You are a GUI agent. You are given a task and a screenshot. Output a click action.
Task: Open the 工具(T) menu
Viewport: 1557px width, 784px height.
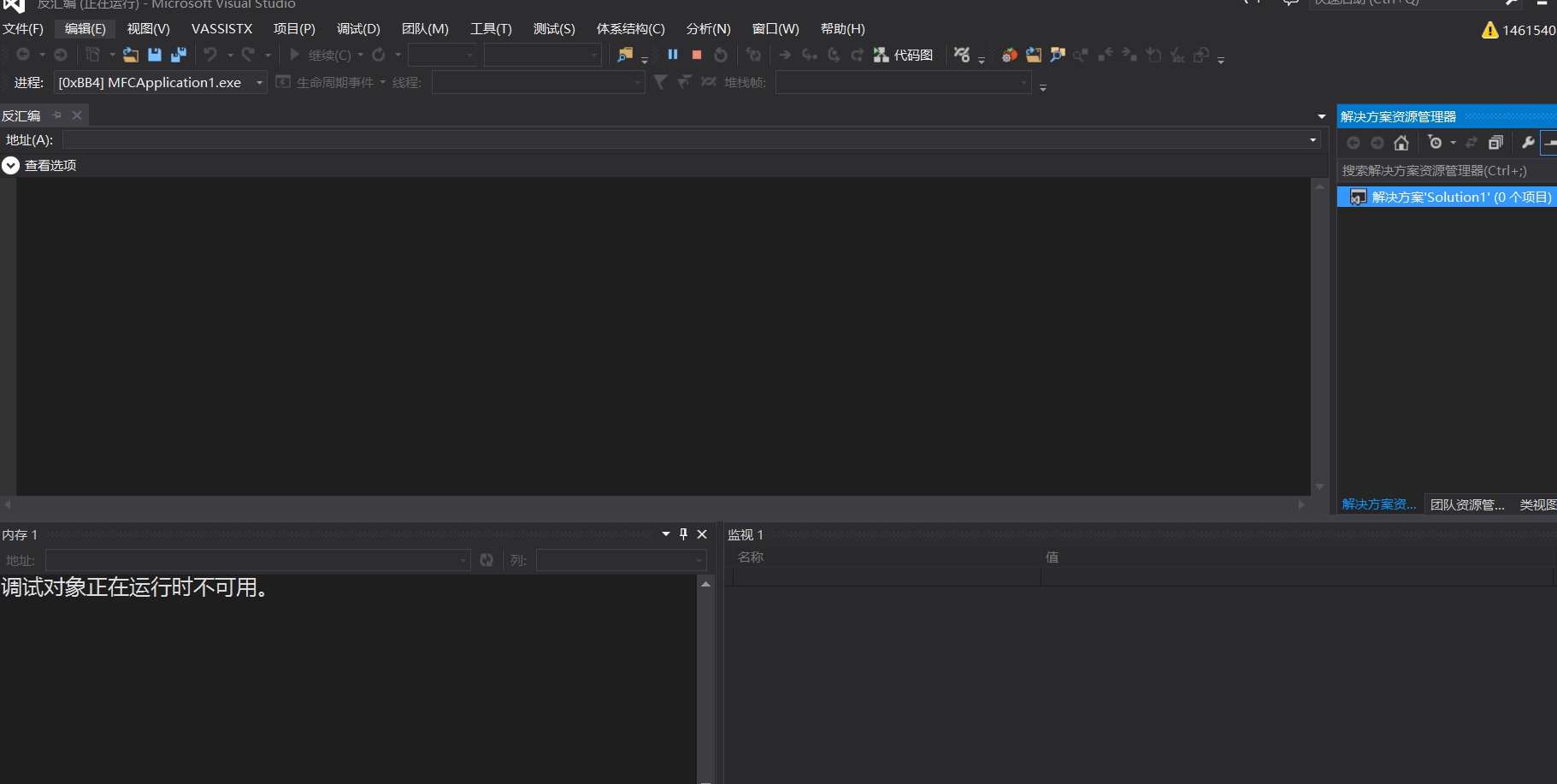click(491, 29)
